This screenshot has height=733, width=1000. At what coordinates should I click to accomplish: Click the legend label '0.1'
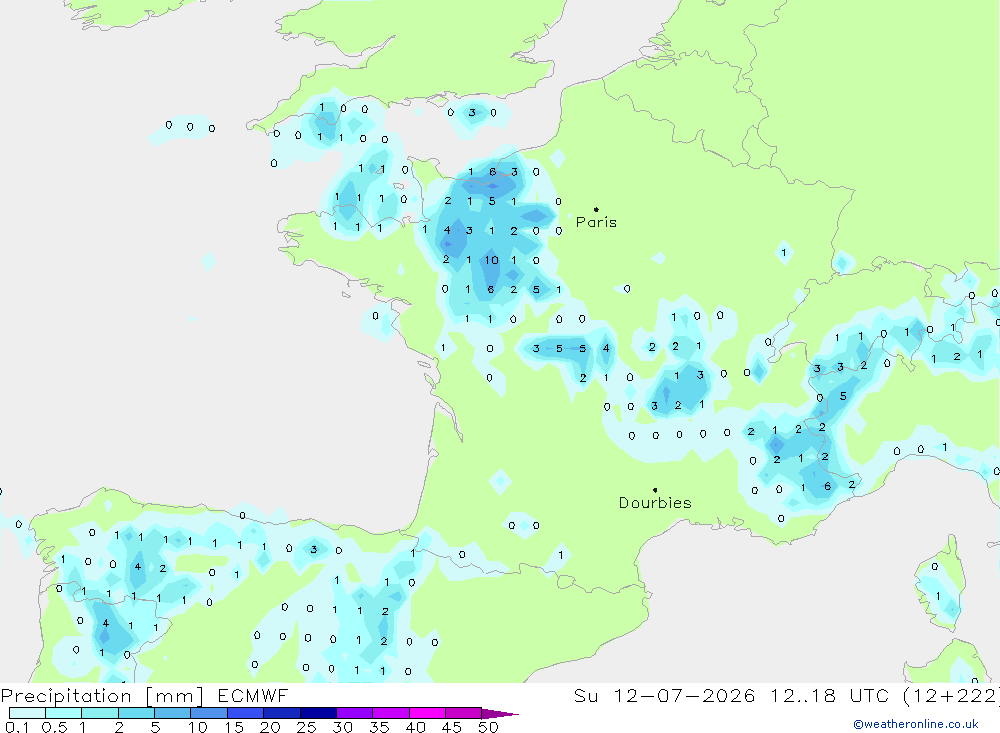[17, 727]
